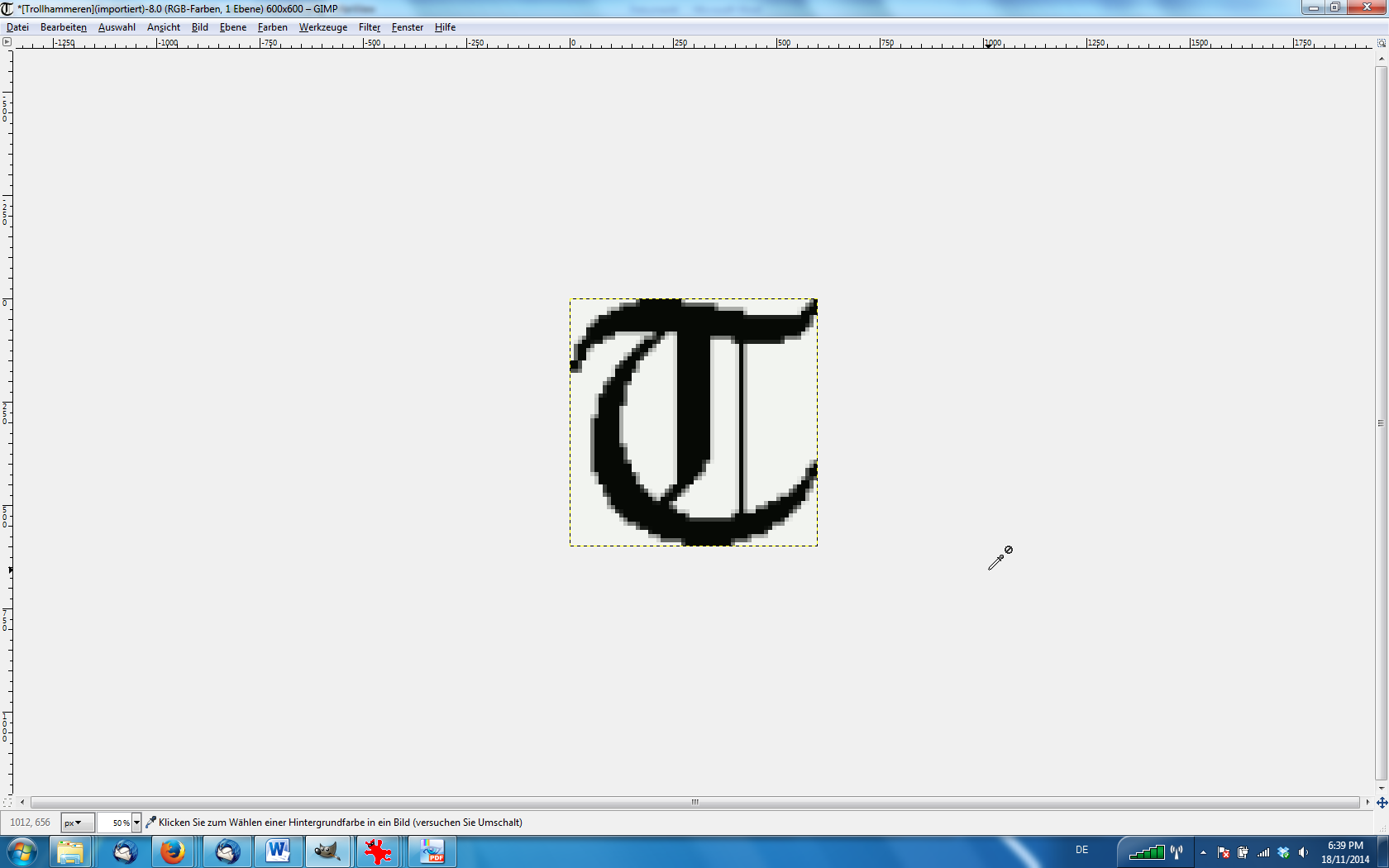The image size is (1389, 868).
Task: Click the navigation cross icon at bottom-right
Action: pos(1382,802)
